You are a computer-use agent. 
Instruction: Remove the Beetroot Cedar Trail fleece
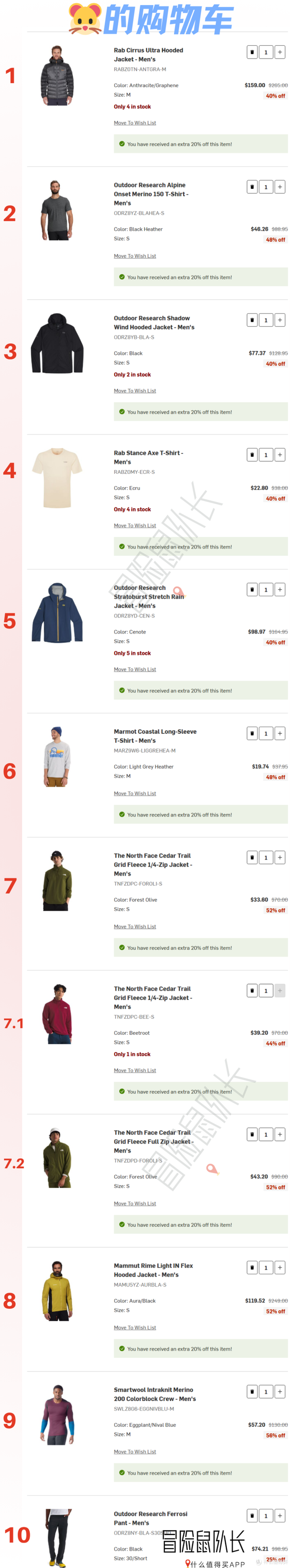251,990
